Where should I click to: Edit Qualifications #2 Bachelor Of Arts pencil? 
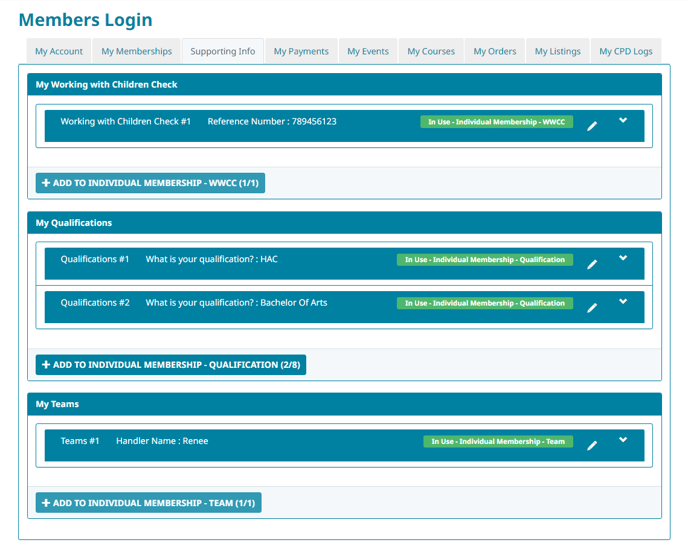click(592, 308)
